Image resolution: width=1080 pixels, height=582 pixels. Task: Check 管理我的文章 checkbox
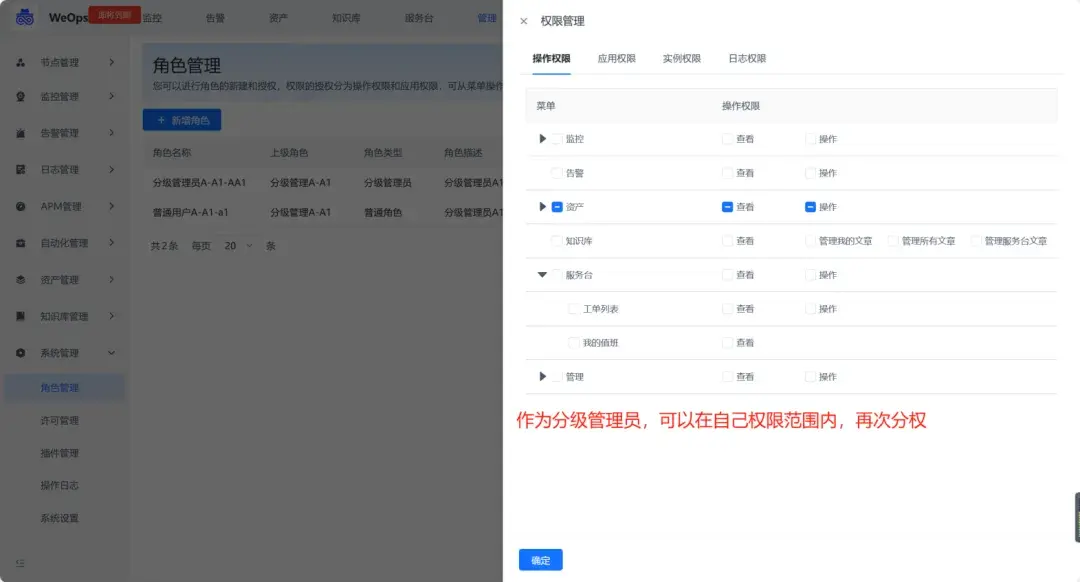(x=811, y=240)
